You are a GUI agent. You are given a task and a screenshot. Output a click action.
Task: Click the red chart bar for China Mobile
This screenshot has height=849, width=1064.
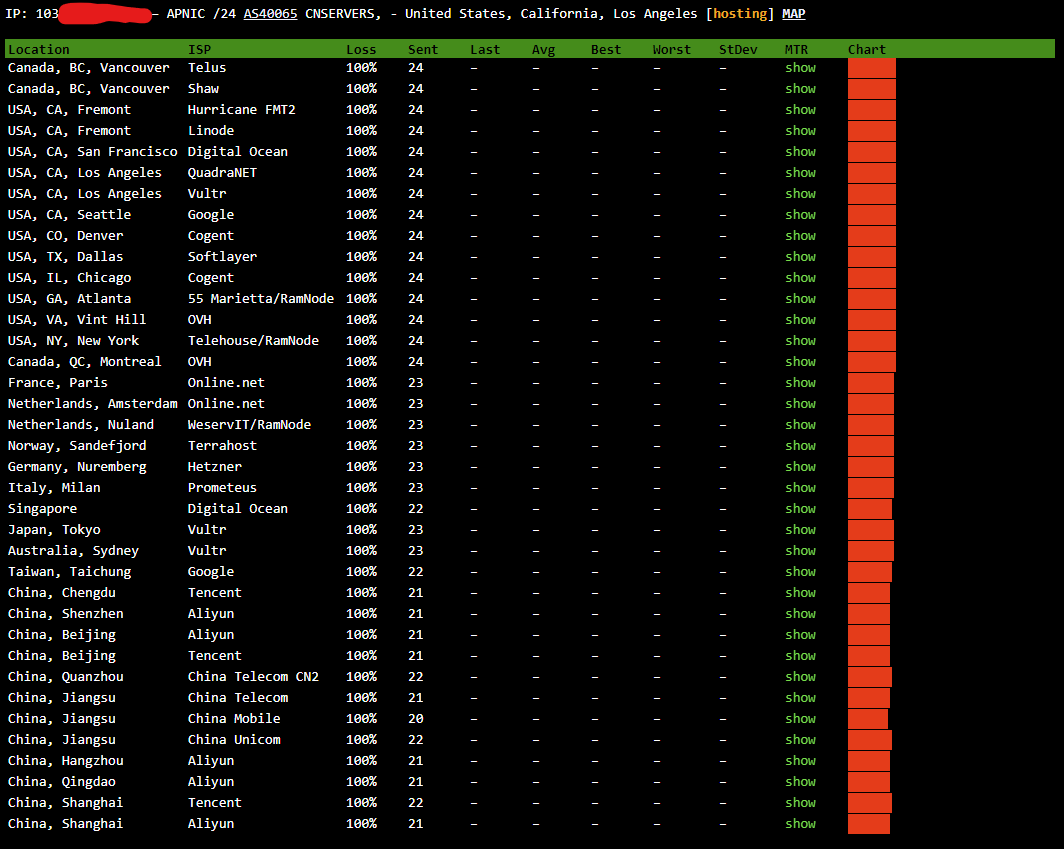[867, 719]
